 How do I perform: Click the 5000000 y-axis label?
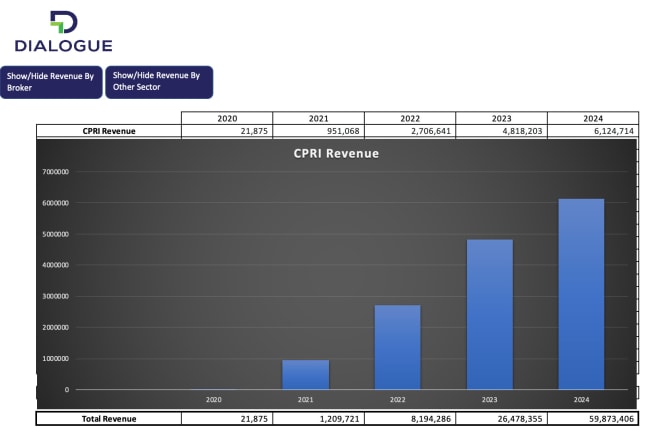tap(56, 234)
